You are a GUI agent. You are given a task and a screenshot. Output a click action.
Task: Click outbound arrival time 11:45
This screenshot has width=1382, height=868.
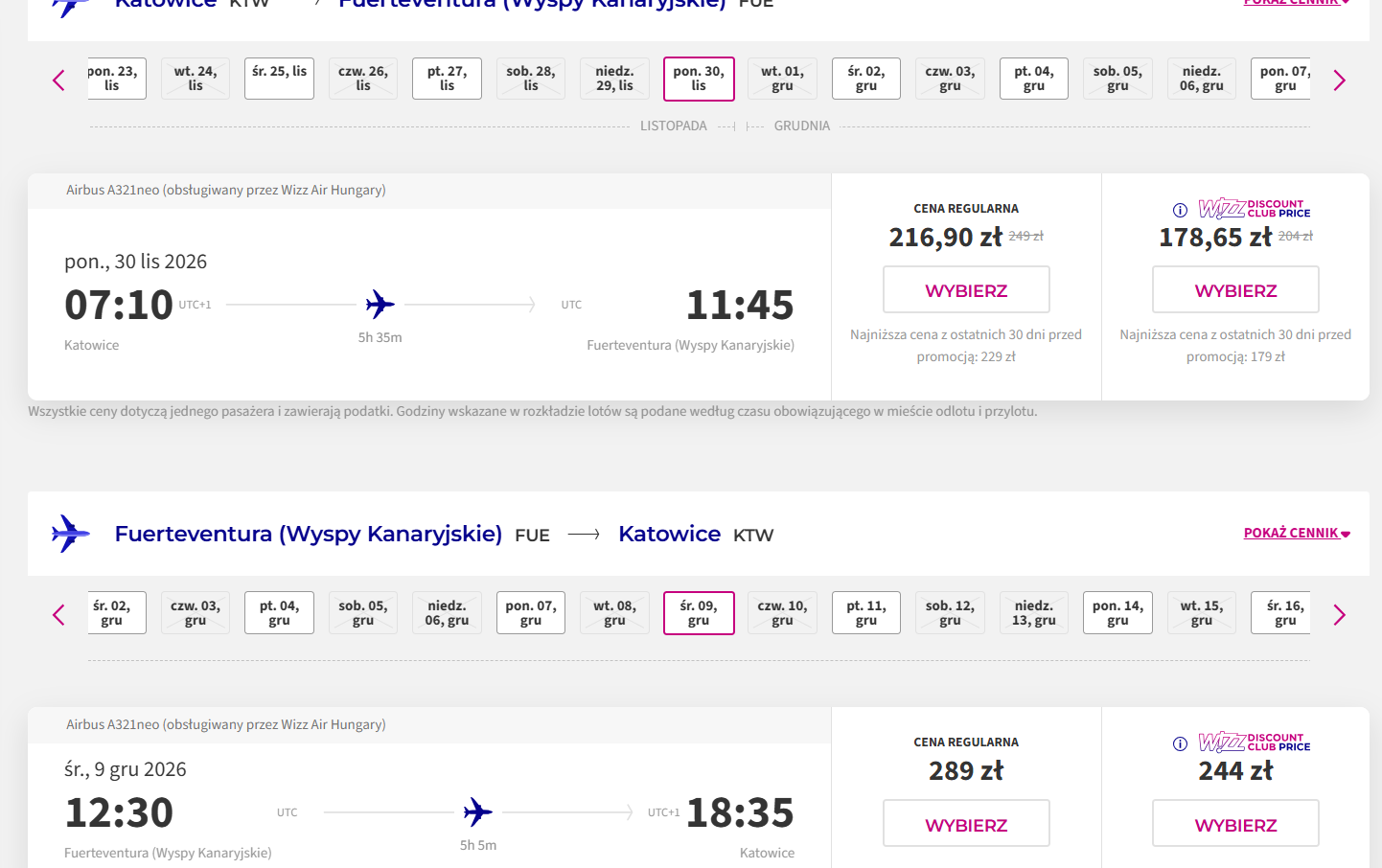tap(740, 306)
